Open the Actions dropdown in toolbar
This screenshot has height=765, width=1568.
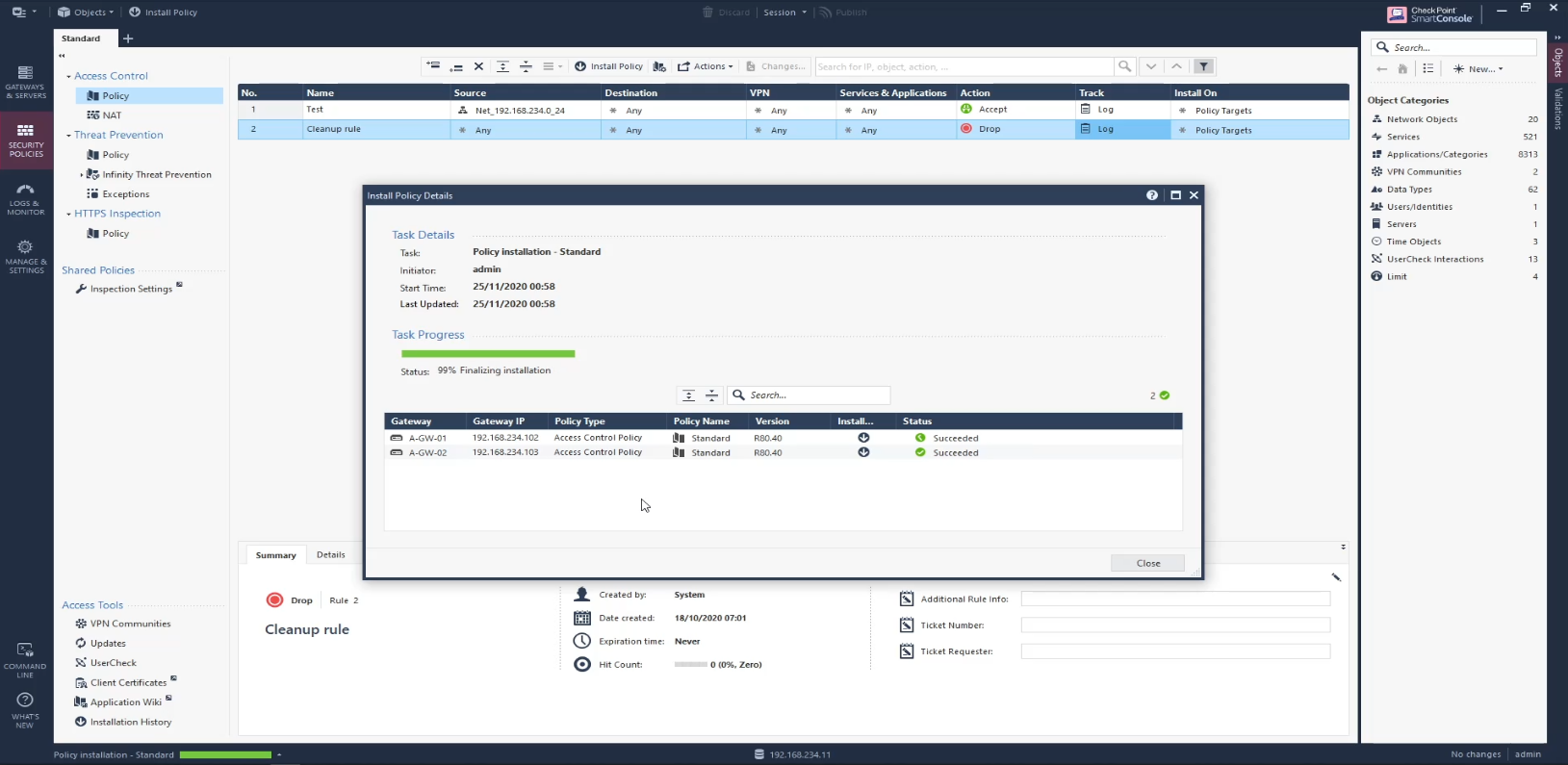click(x=706, y=66)
